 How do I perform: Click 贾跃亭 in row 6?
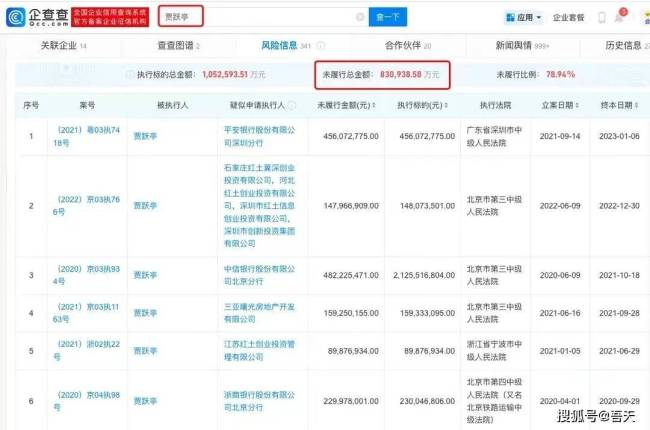pyautogui.click(x=145, y=401)
